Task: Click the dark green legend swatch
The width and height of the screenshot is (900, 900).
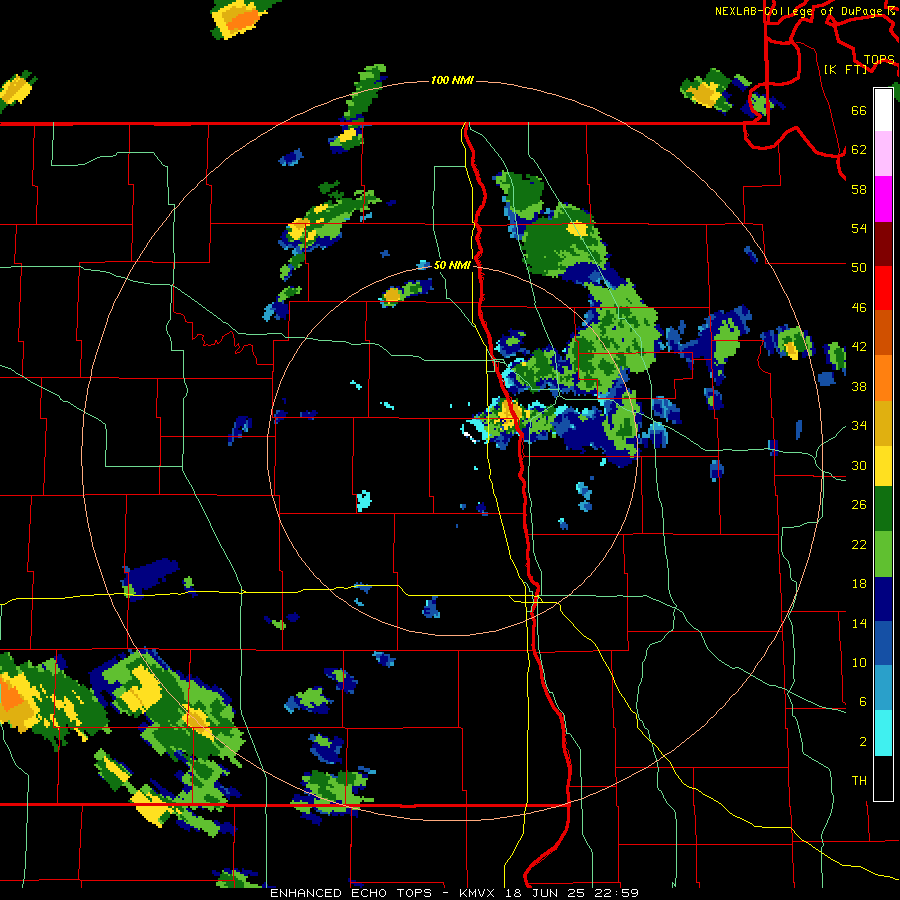Action: tap(883, 510)
